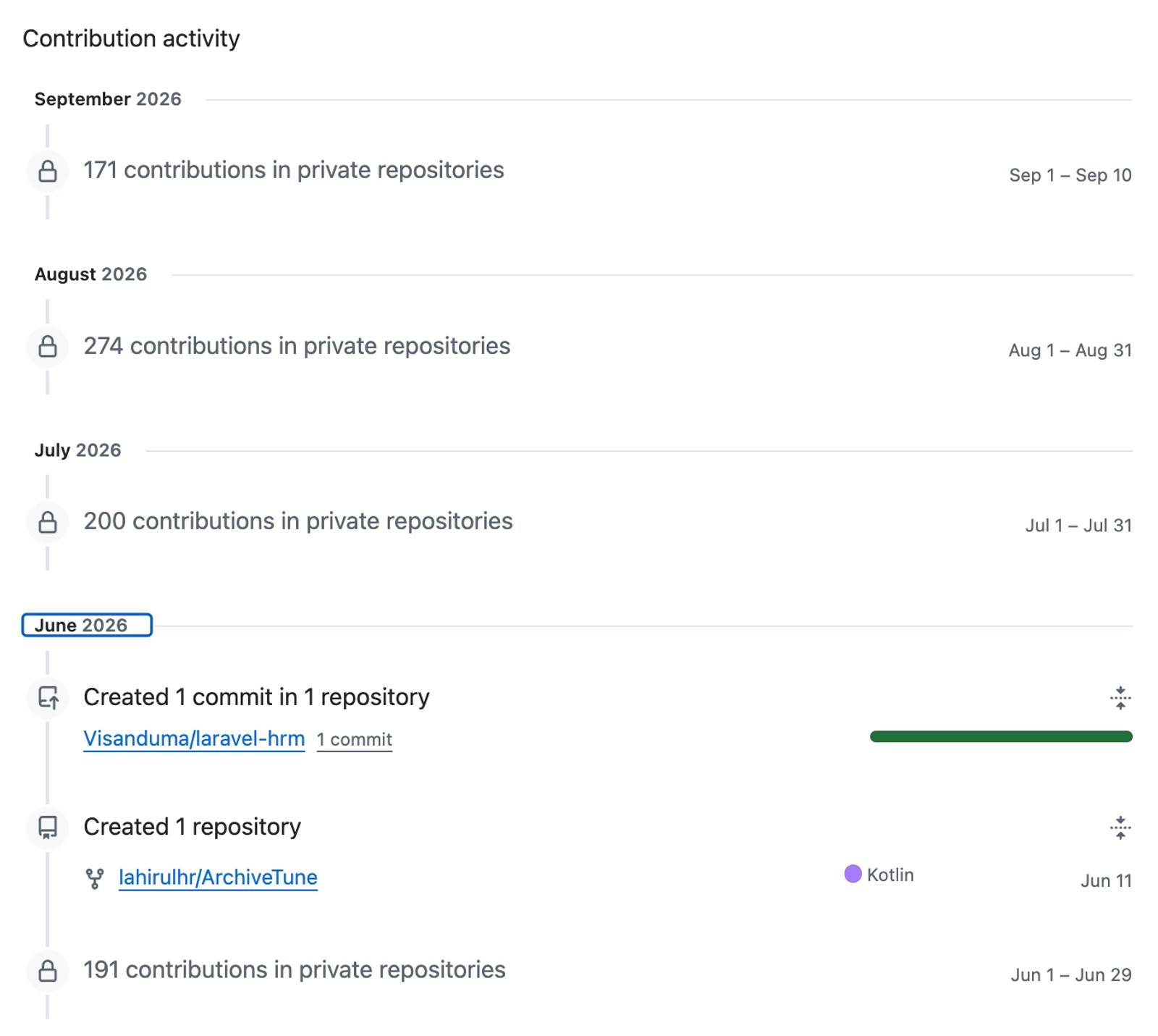Click the purple Kotlin language color dot
This screenshot has height=1036, width=1158.
coord(853,874)
